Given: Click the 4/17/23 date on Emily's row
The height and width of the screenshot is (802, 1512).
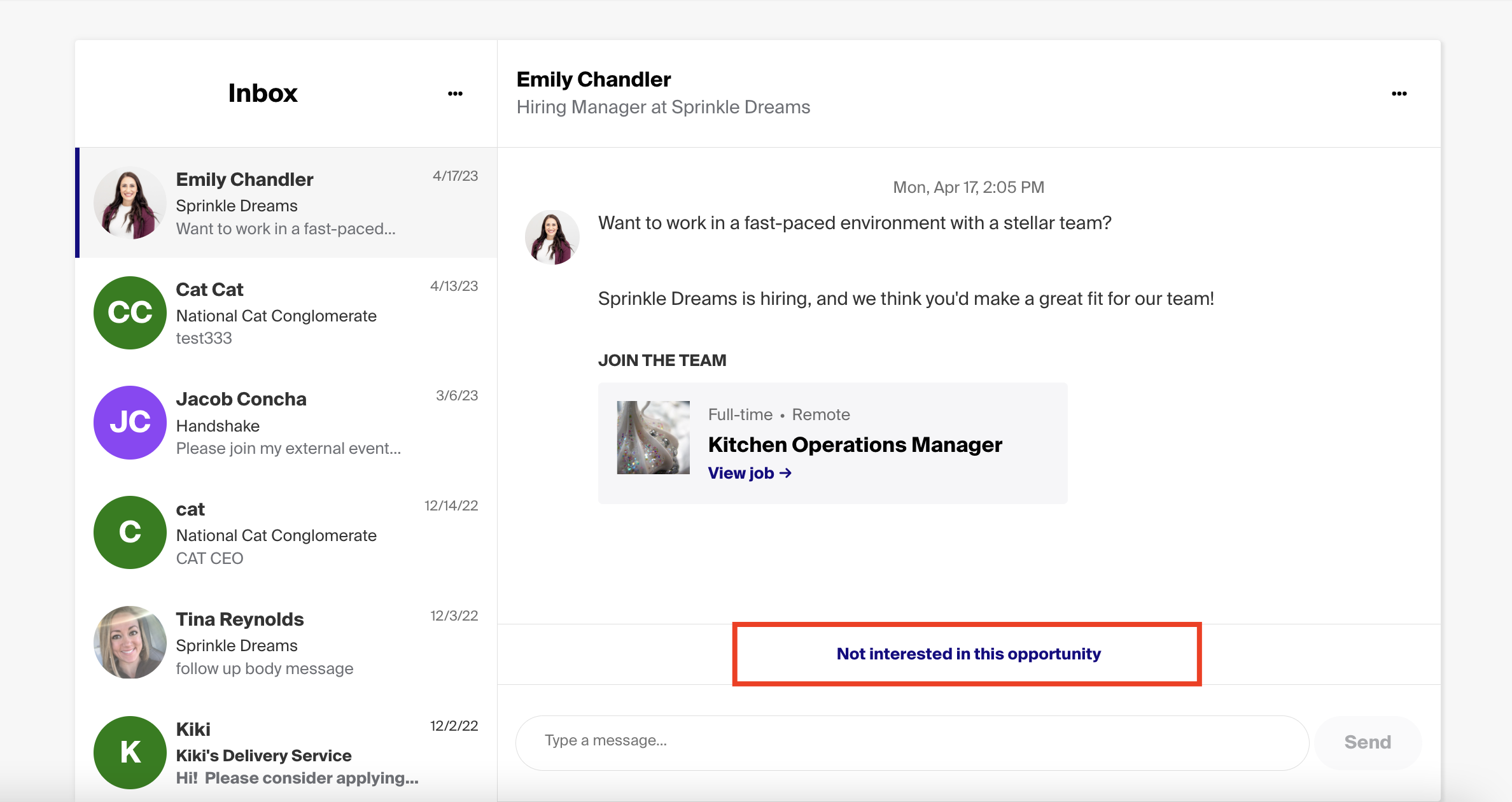Looking at the screenshot, I should [455, 176].
